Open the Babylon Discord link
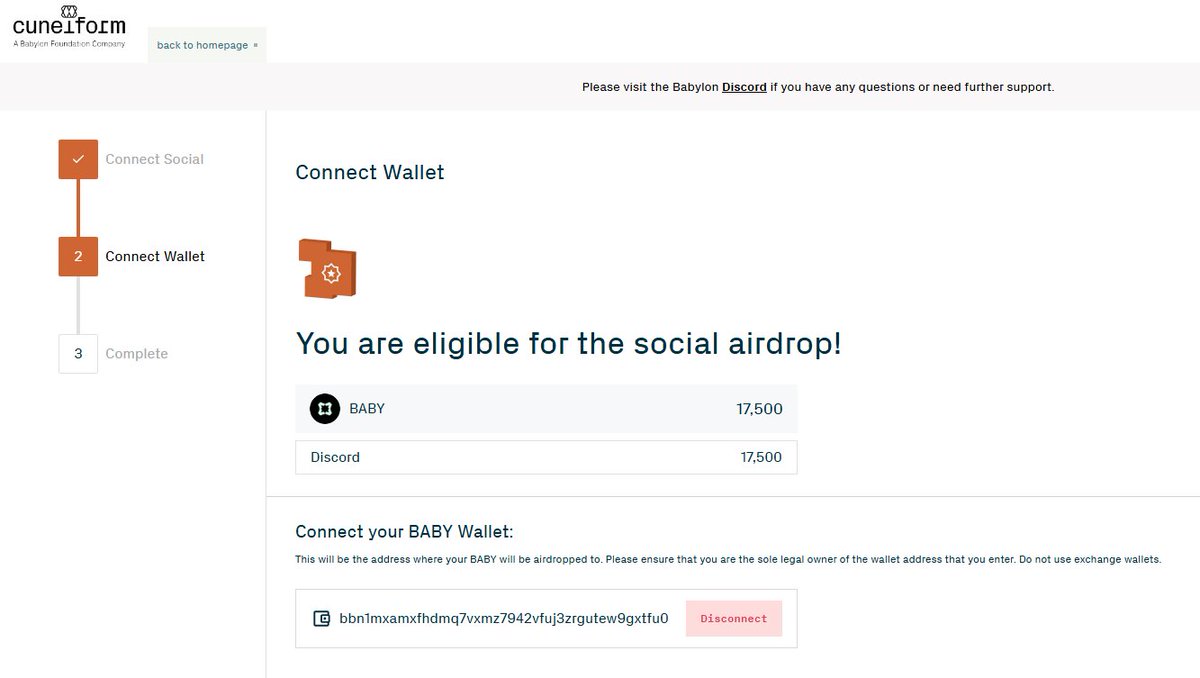The height and width of the screenshot is (678, 1200). (x=744, y=87)
